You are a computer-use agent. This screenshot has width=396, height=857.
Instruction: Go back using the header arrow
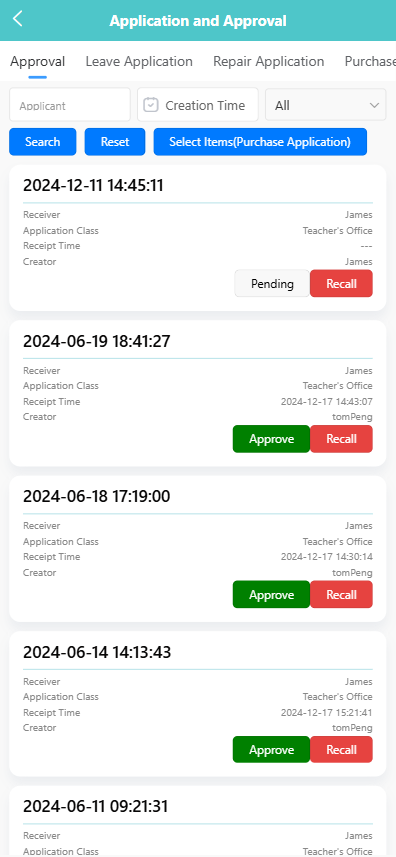tap(17, 19)
